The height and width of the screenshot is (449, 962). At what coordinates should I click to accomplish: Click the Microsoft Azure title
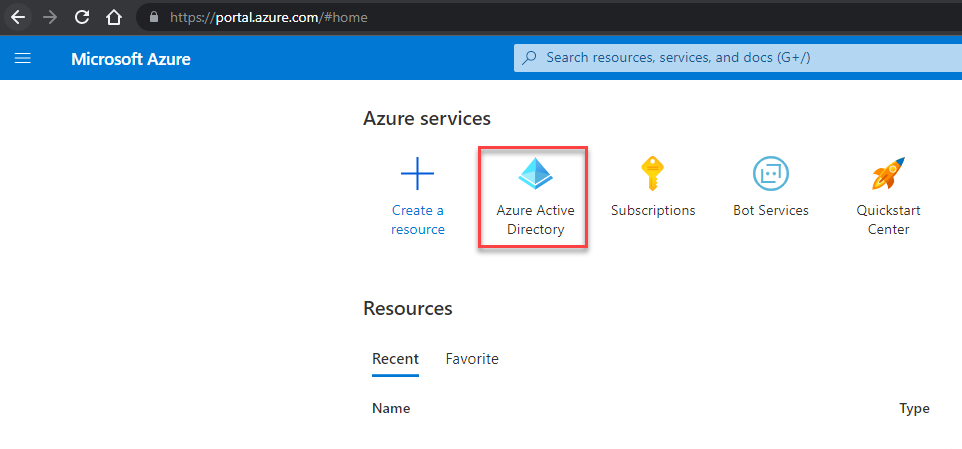click(x=131, y=59)
